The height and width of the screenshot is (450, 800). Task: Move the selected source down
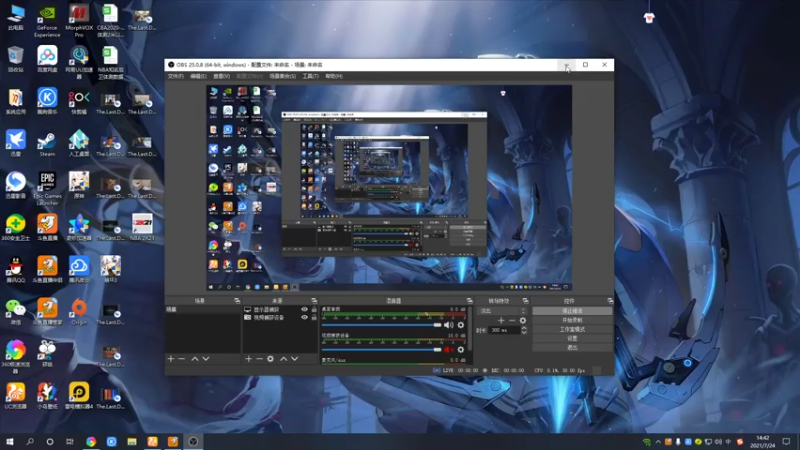[295, 359]
